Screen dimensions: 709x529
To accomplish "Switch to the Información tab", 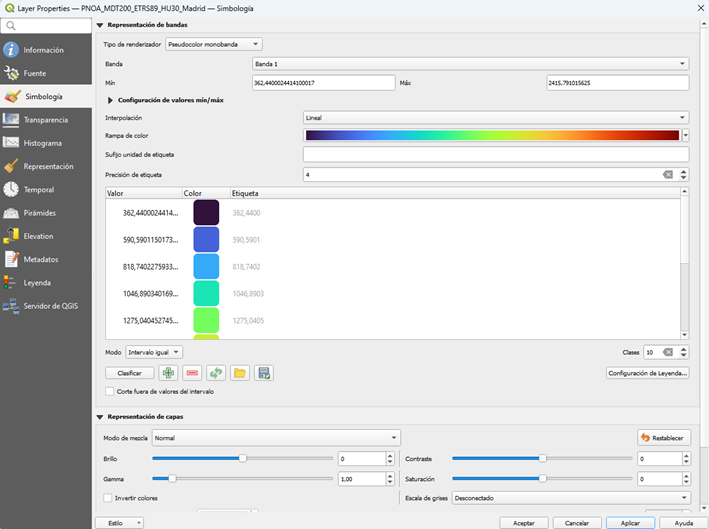I will click(x=43, y=50).
